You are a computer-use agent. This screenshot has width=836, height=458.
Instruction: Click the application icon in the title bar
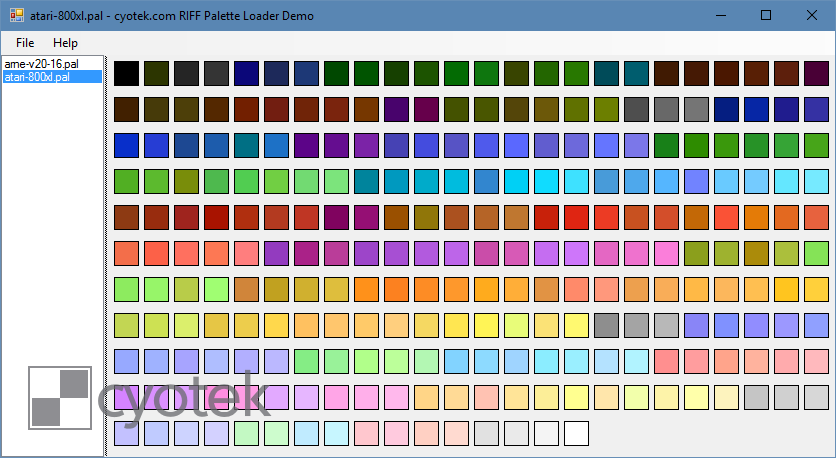pos(17,15)
